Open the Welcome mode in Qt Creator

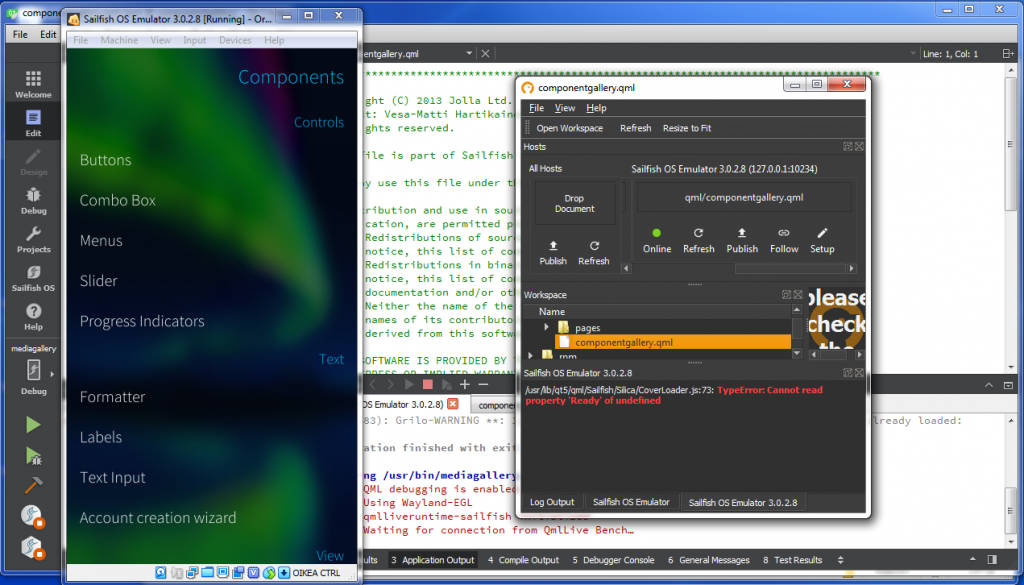coord(33,84)
